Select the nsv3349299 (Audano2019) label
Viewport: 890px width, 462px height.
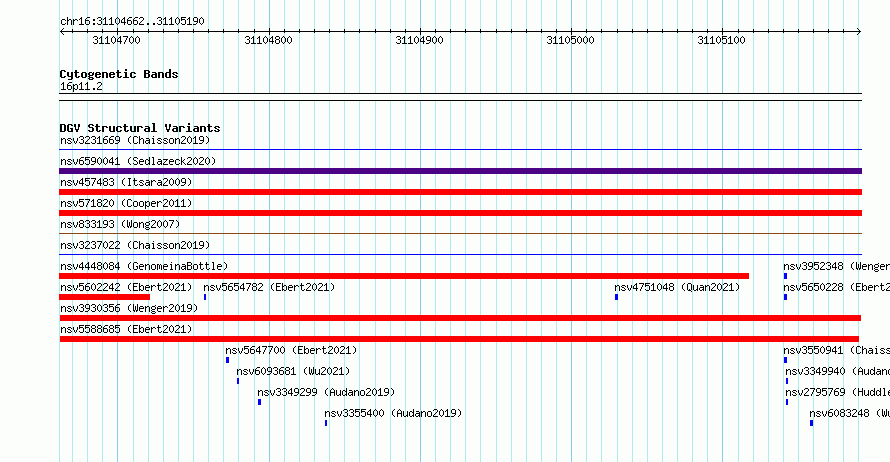point(326,392)
